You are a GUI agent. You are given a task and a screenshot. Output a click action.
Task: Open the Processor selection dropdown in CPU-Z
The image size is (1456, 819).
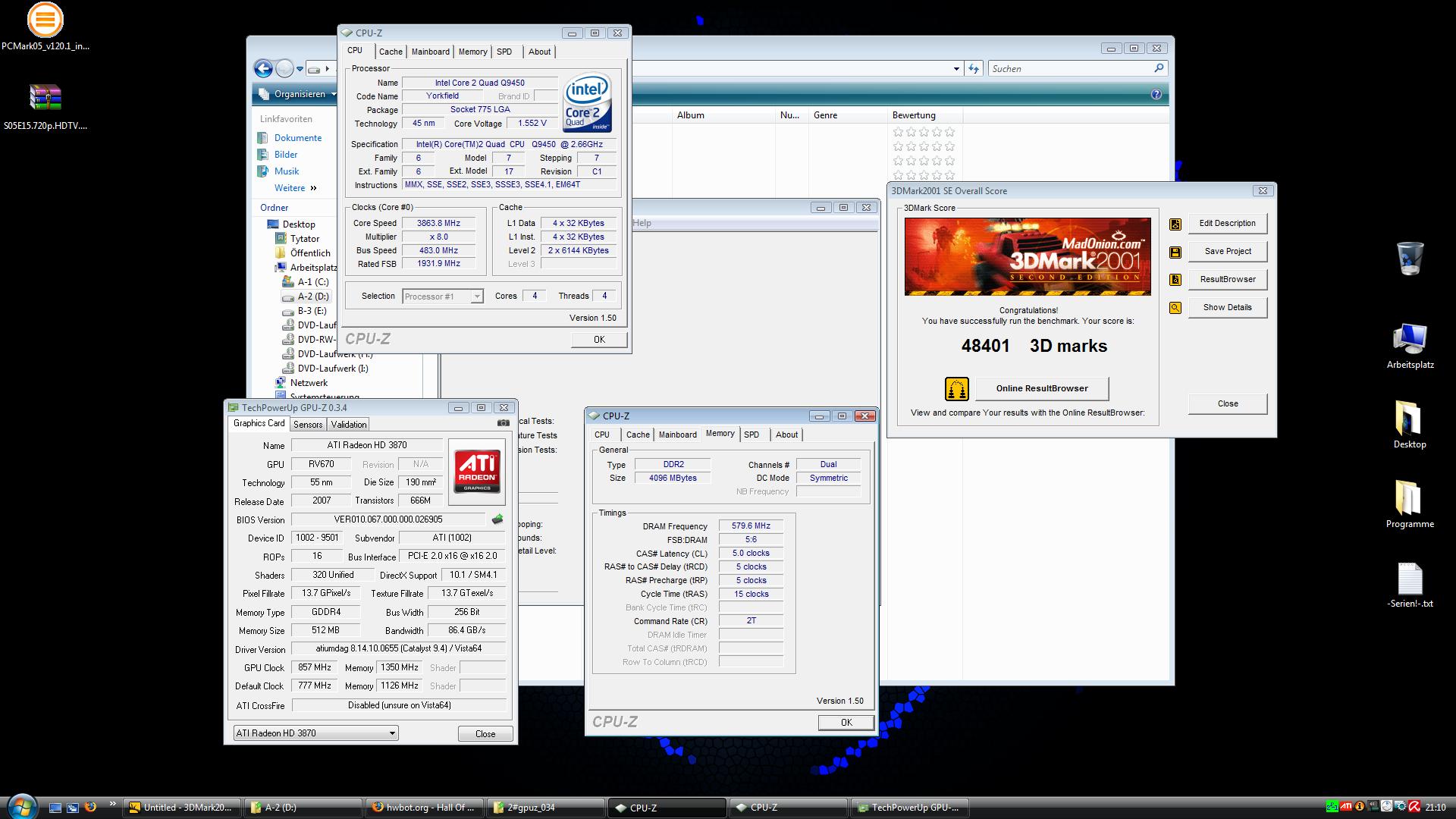pos(476,297)
